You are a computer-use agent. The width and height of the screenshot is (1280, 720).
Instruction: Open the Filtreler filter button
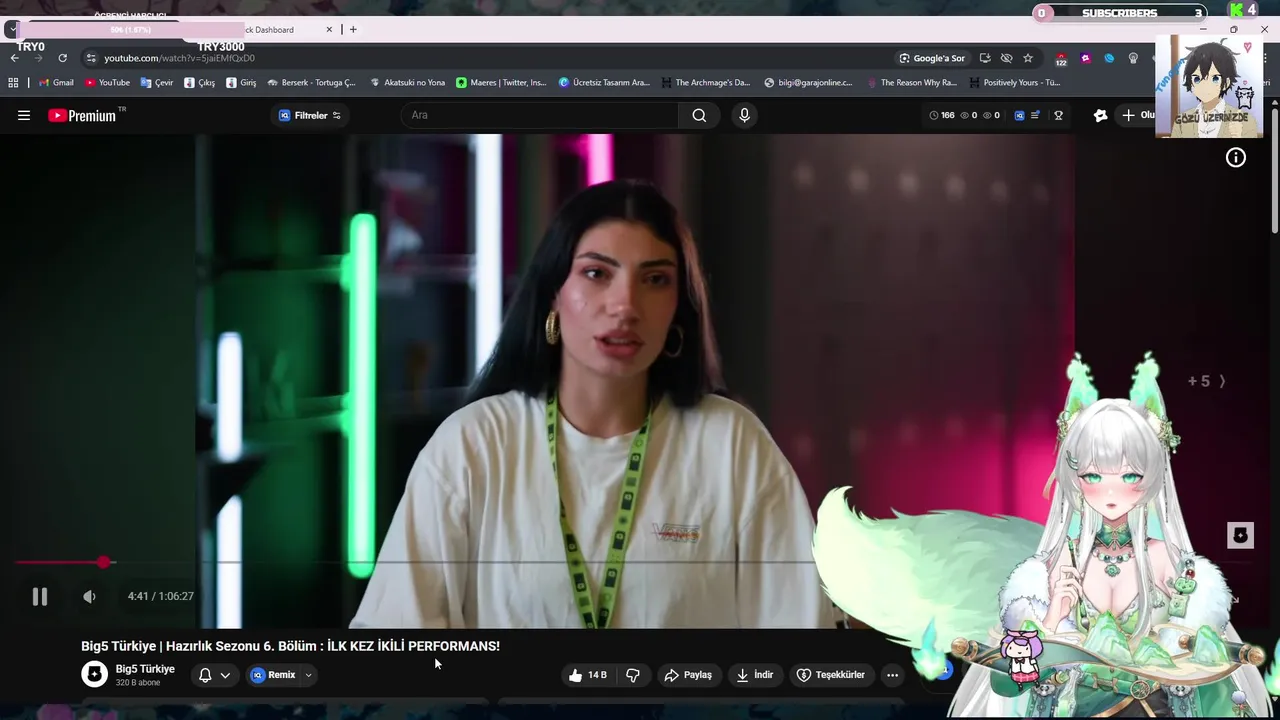point(310,115)
